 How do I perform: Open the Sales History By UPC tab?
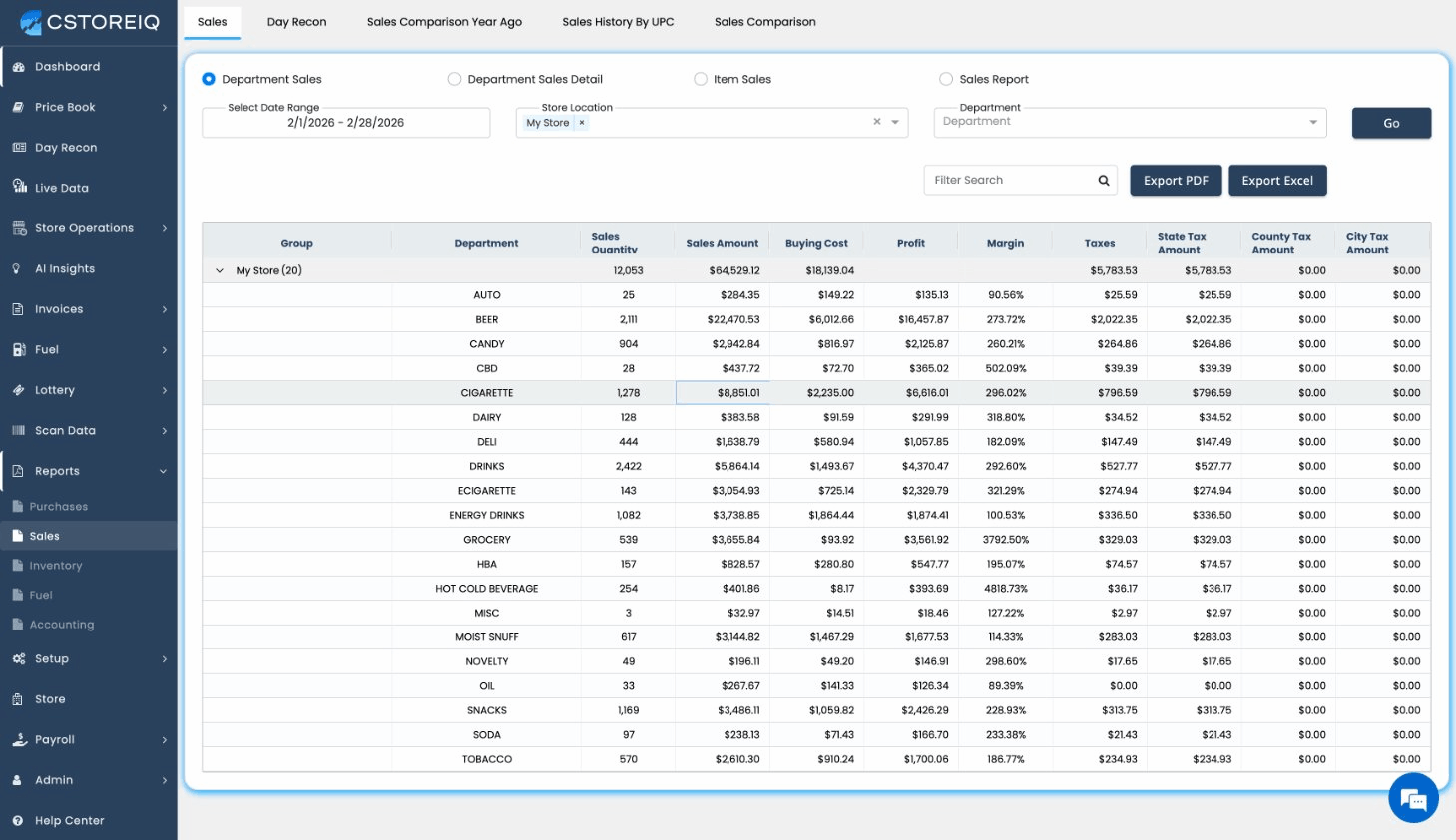[618, 22]
